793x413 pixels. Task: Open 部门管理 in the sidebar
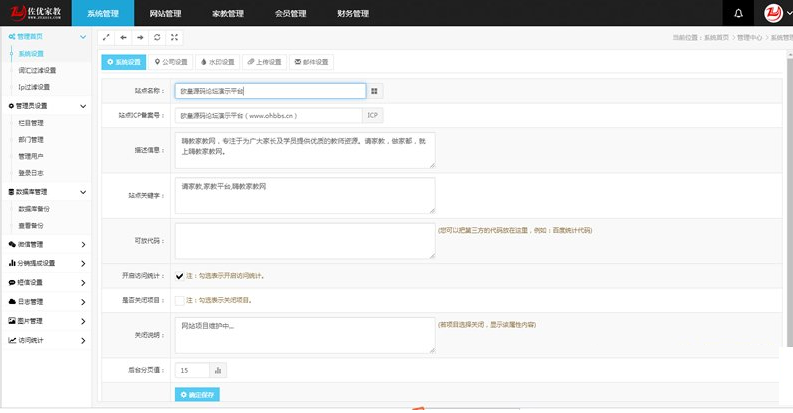(31, 140)
